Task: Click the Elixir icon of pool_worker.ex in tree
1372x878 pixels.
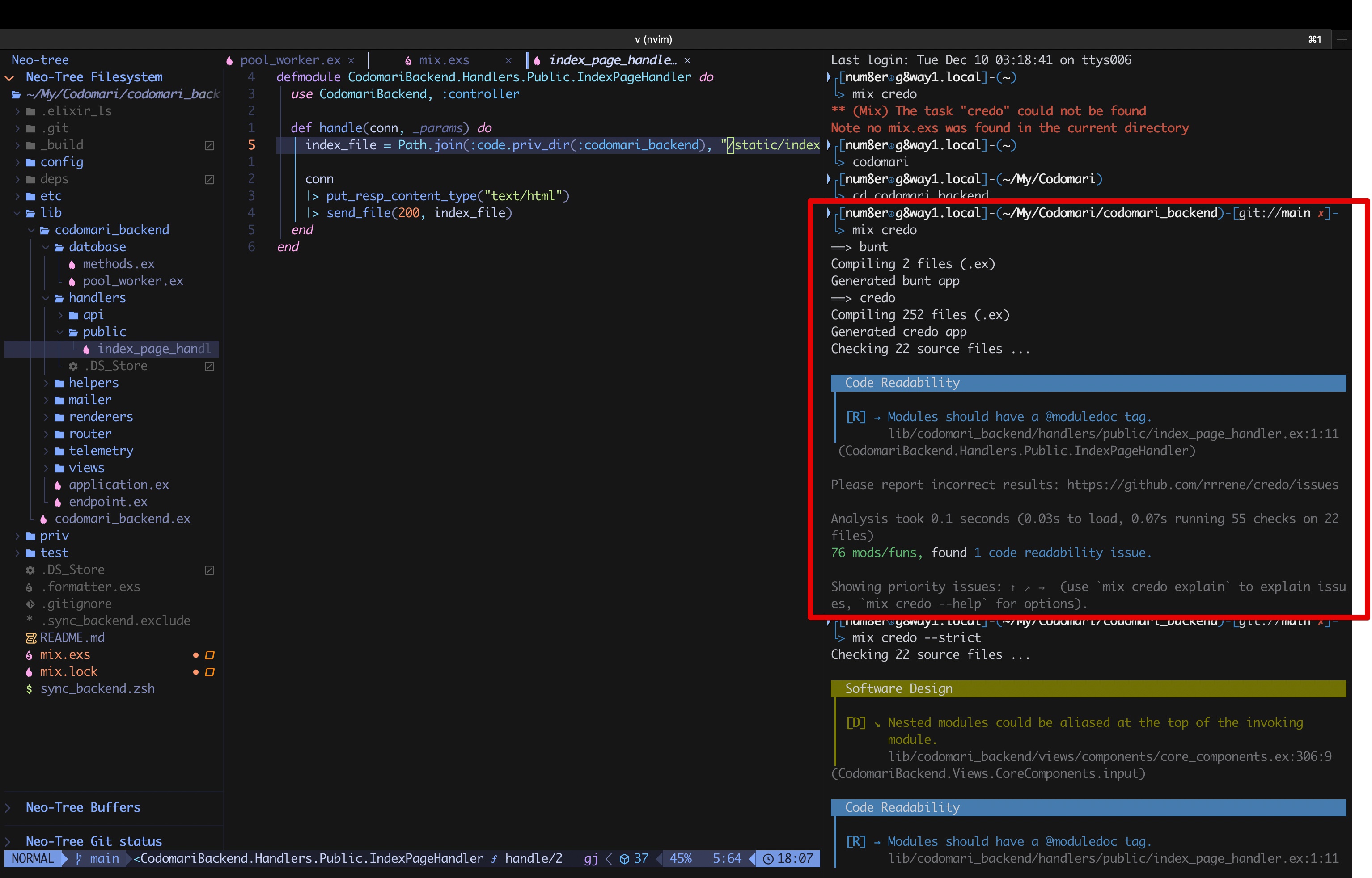Action: tap(72, 281)
